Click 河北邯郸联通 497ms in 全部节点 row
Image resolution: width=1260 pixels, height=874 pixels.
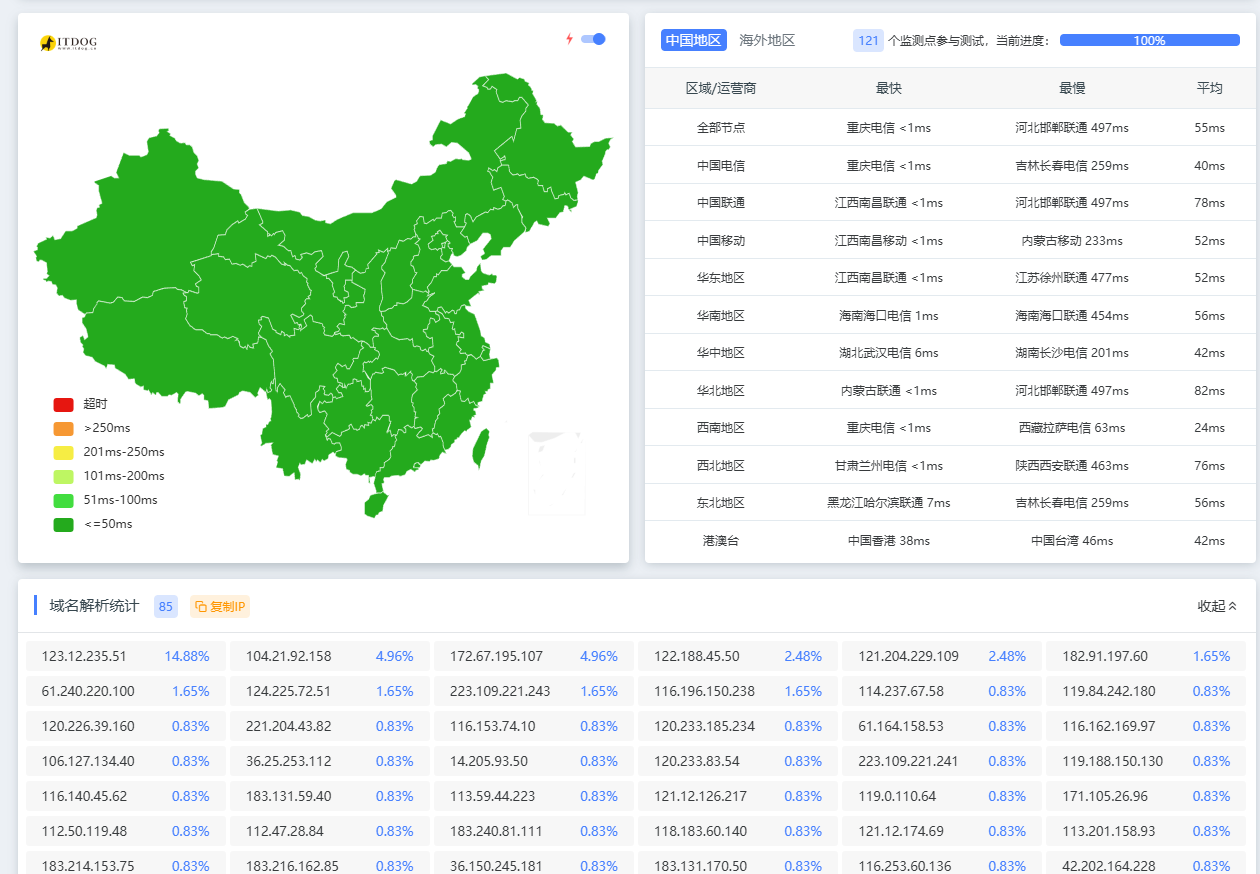(x=1072, y=128)
